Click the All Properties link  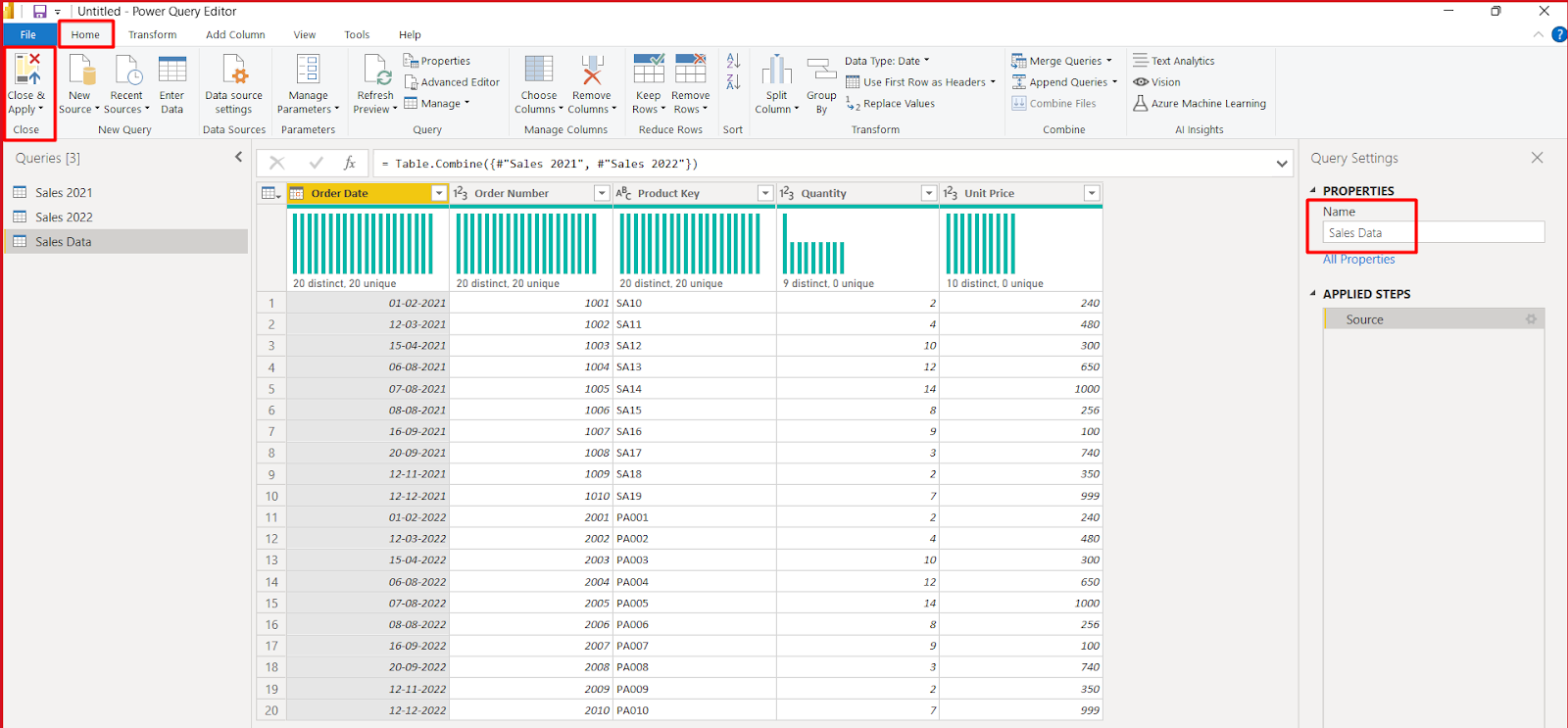tap(1358, 260)
